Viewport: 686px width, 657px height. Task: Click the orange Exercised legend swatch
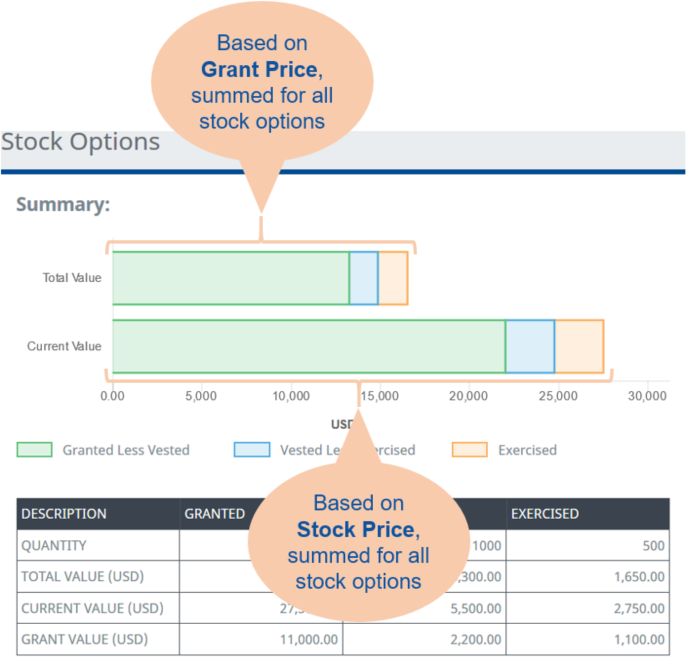[x=469, y=450]
